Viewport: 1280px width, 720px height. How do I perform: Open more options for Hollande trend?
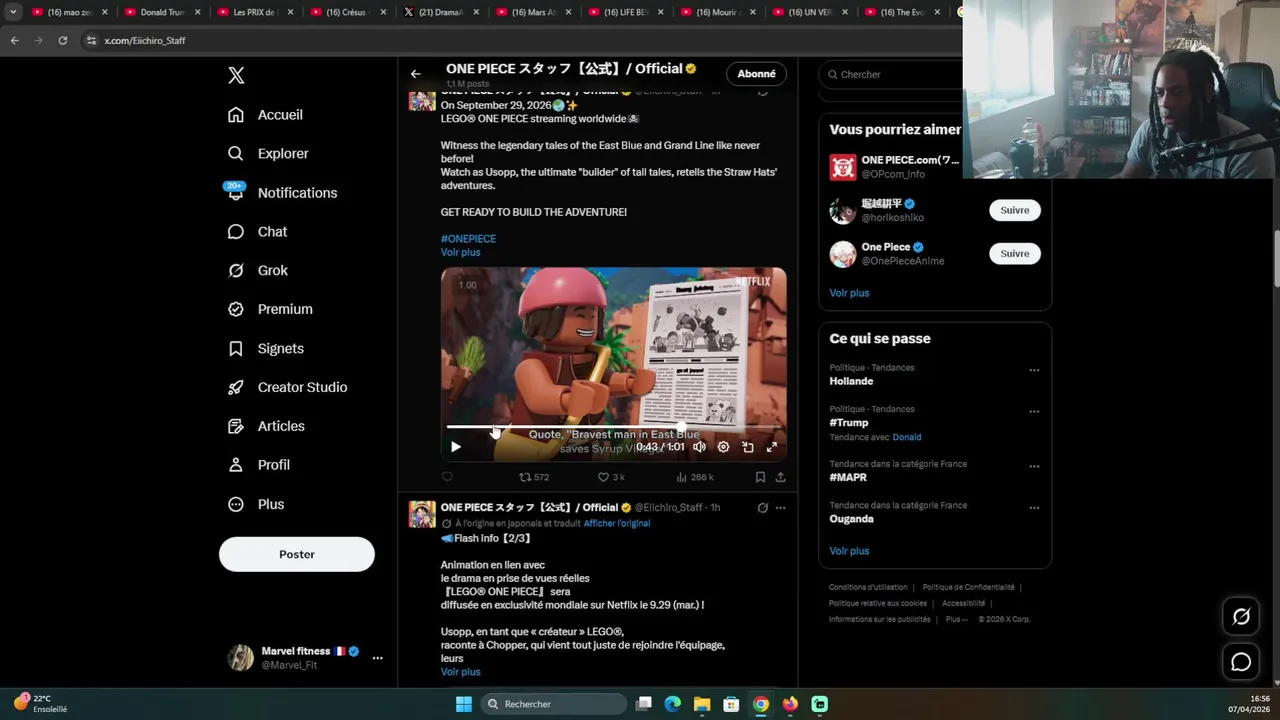point(1034,370)
